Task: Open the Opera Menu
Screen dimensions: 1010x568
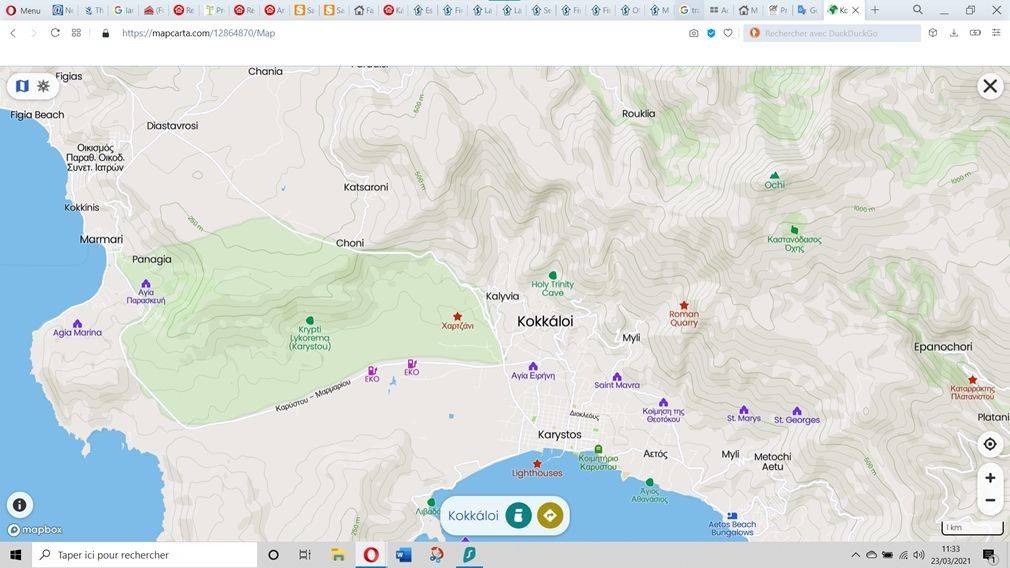Action: coord(23,10)
